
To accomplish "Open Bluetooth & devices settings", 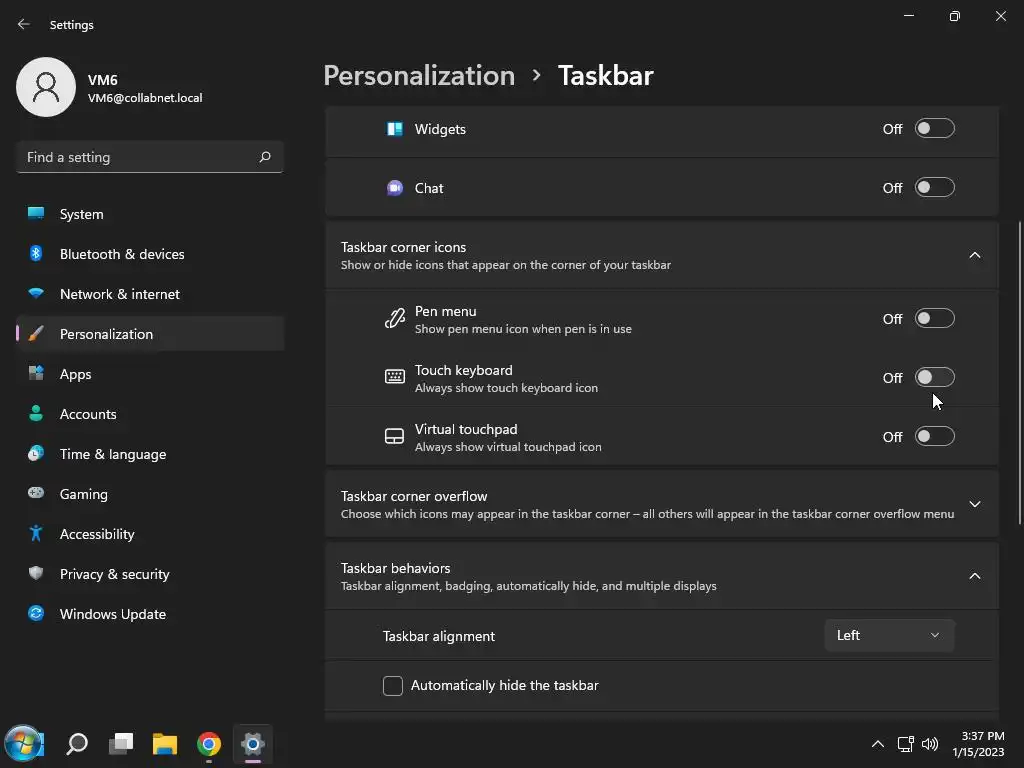I will point(150,254).
